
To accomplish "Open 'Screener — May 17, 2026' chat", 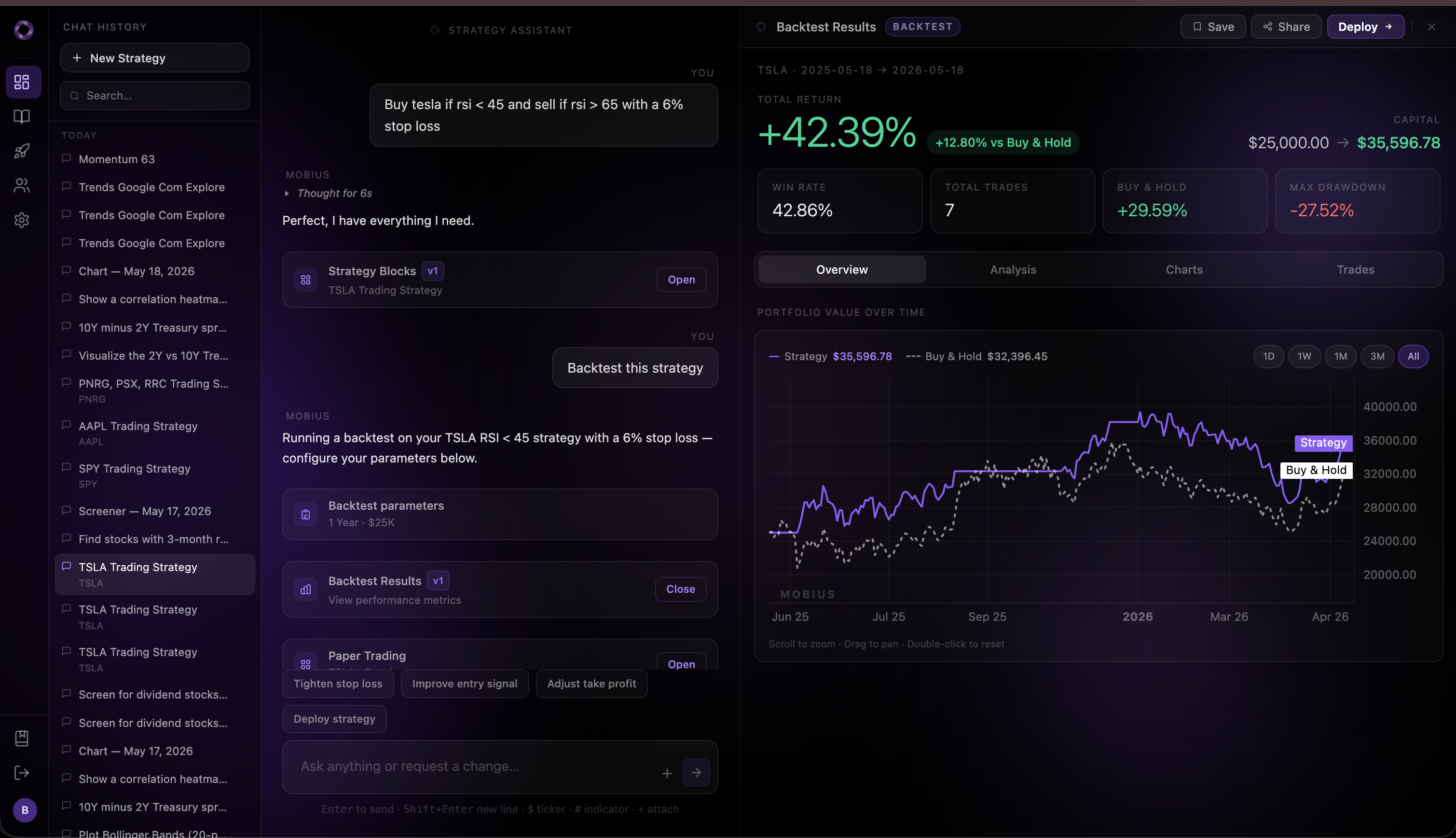I will coord(155,511).
